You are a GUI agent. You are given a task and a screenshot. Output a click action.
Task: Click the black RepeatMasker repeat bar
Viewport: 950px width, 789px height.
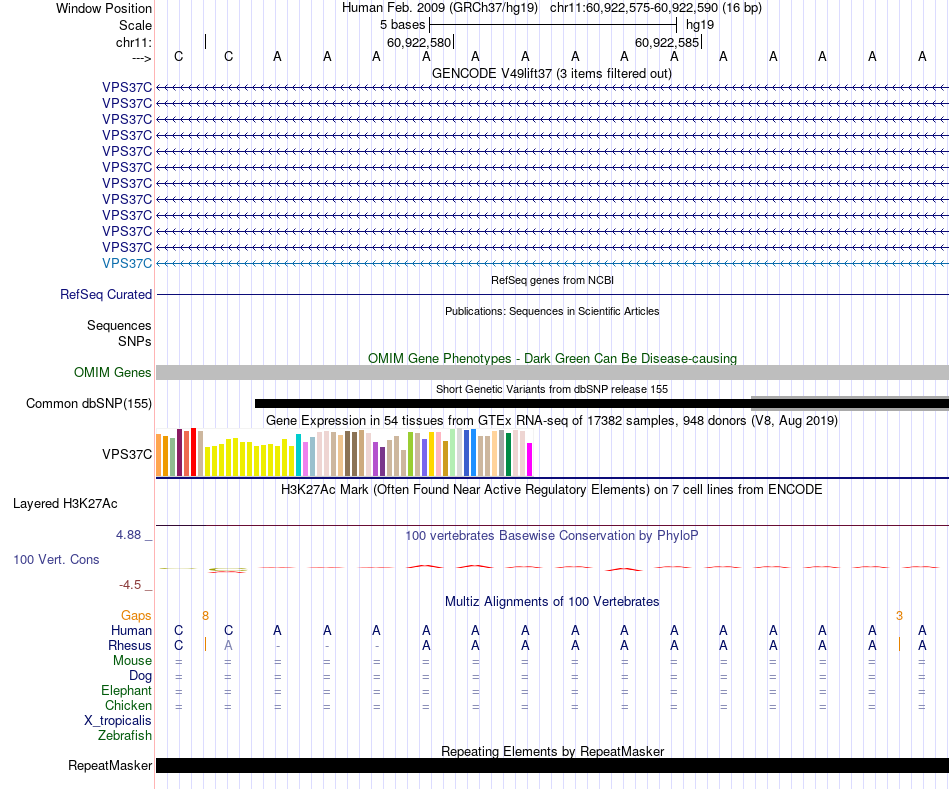pyautogui.click(x=552, y=765)
